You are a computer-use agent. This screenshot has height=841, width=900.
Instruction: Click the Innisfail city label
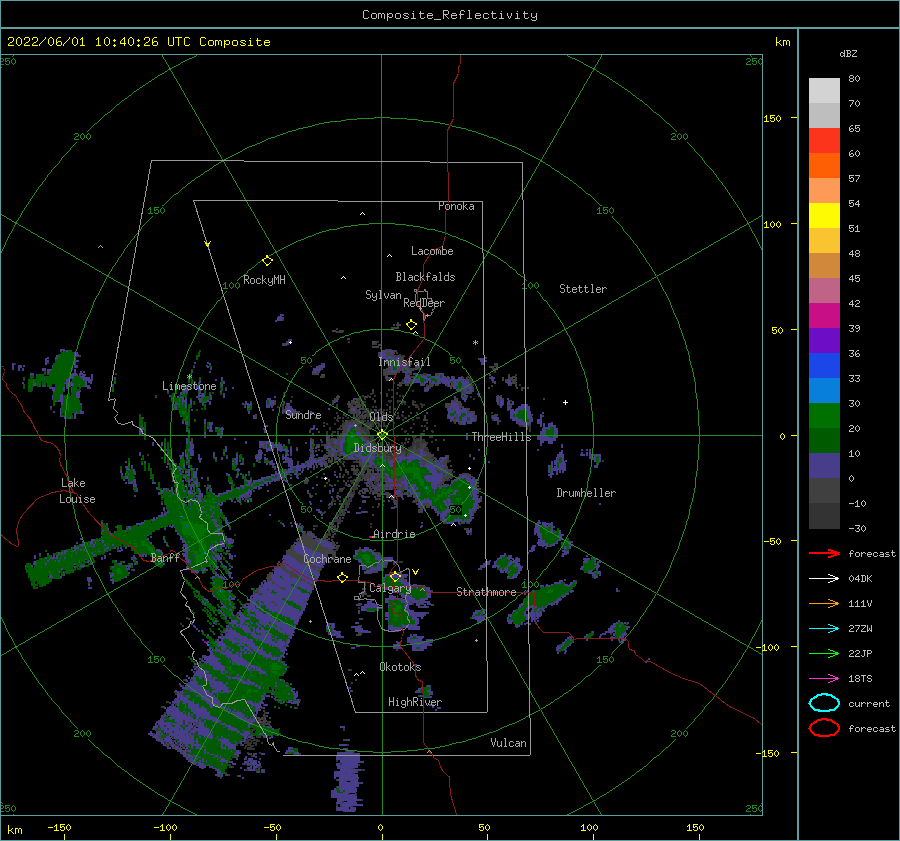tap(404, 362)
